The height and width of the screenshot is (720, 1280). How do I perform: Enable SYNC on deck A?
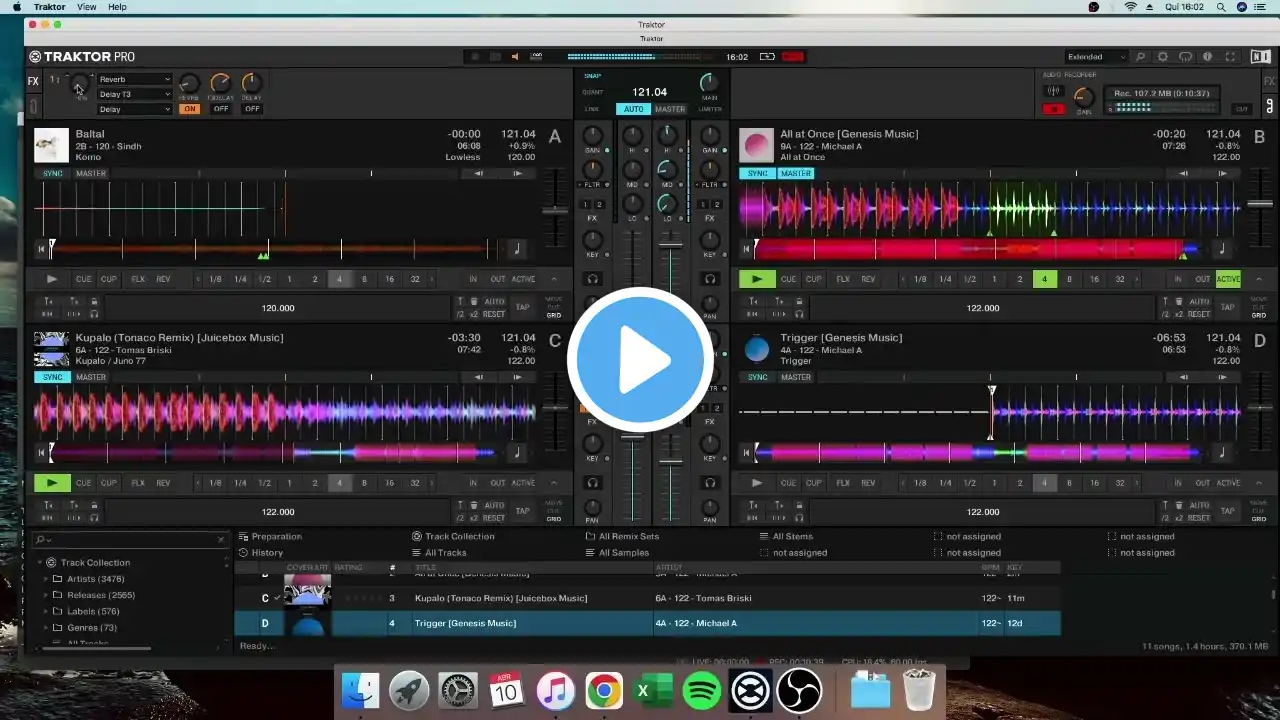click(x=53, y=173)
